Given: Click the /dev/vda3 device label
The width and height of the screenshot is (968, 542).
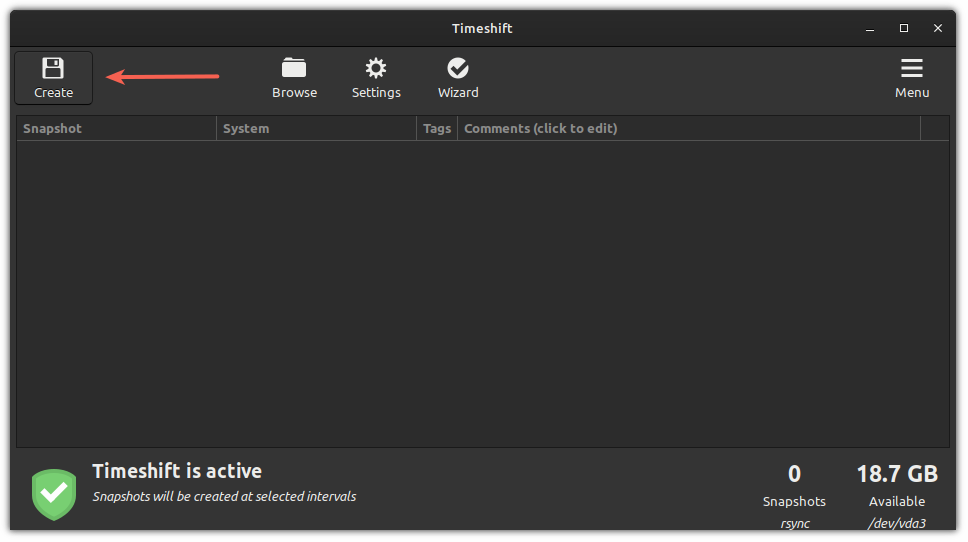Looking at the screenshot, I should click(x=897, y=523).
